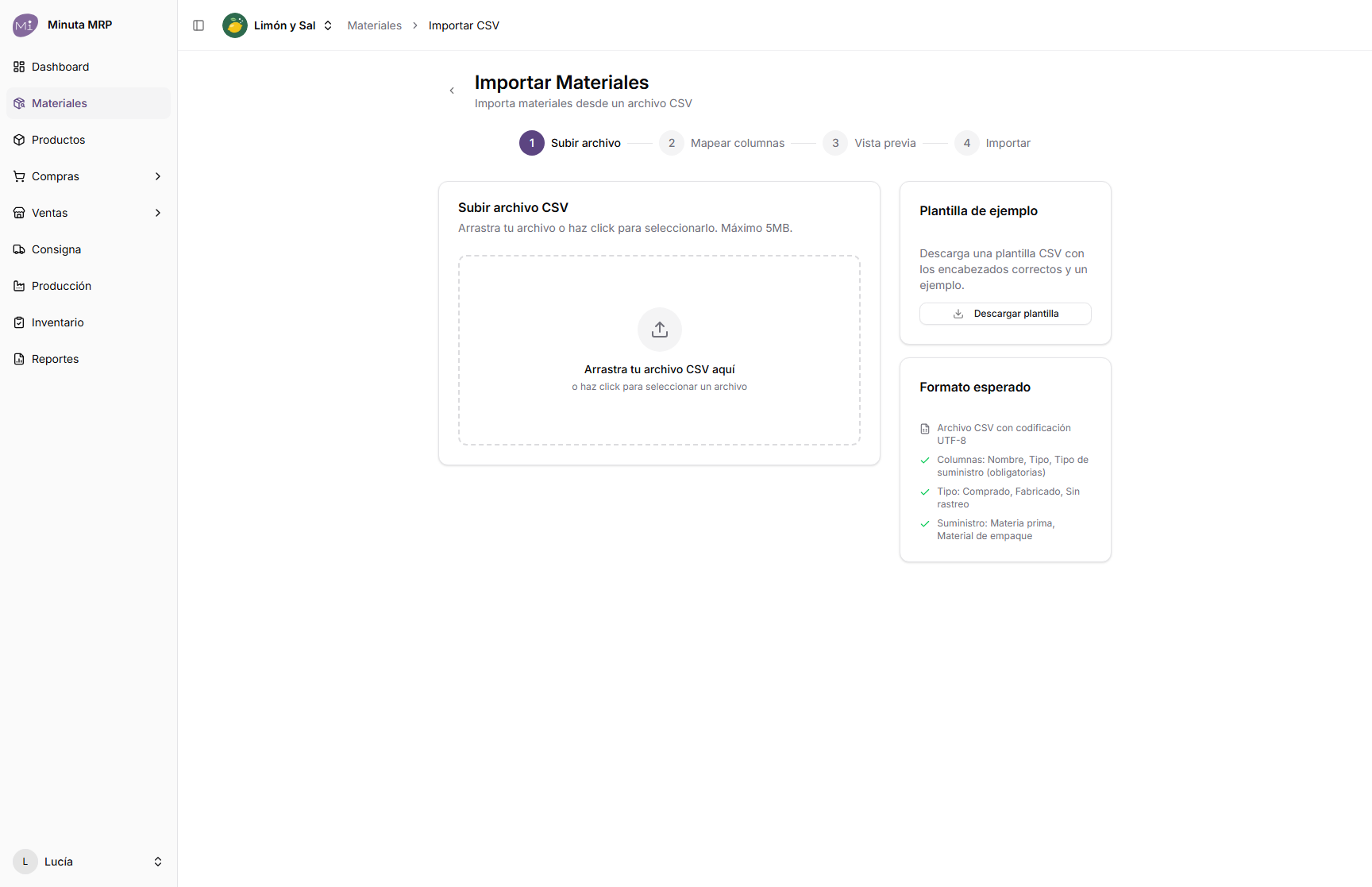Click the Limón y Sal lemon avatar
This screenshot has height=887, width=1372.
(235, 25)
